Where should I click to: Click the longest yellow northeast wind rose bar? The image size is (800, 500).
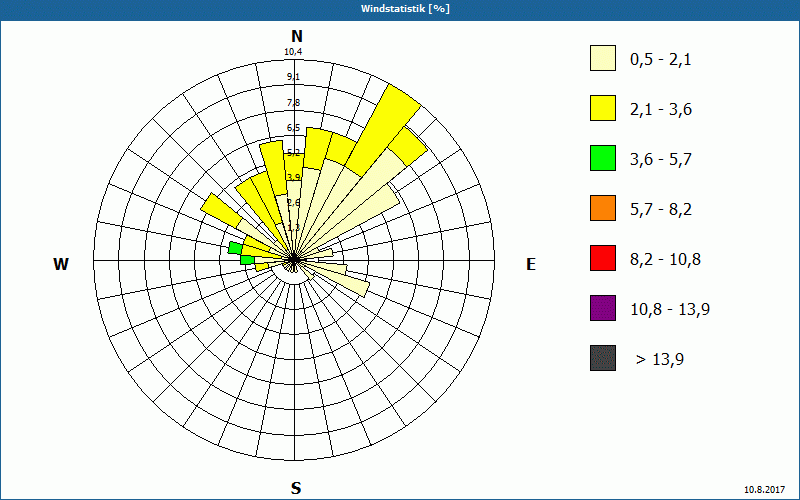coord(383,130)
